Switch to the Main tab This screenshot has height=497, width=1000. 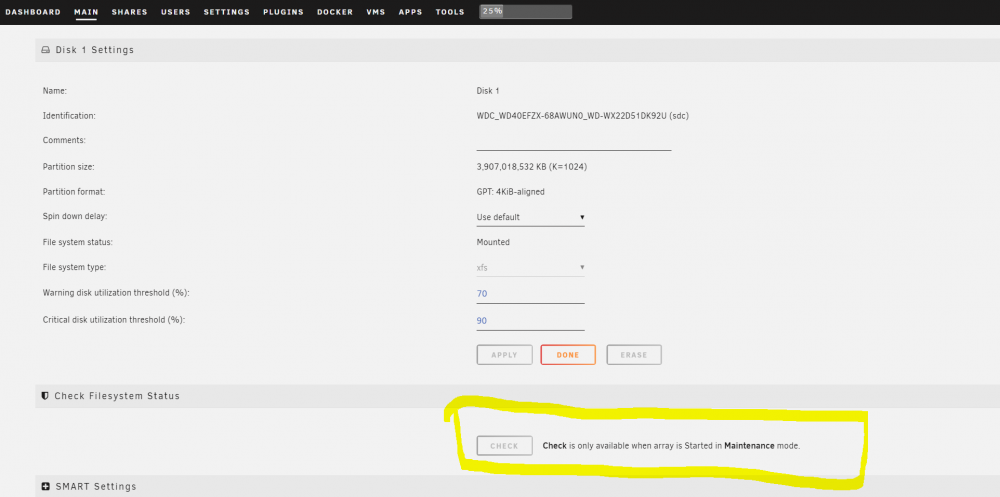(x=86, y=12)
